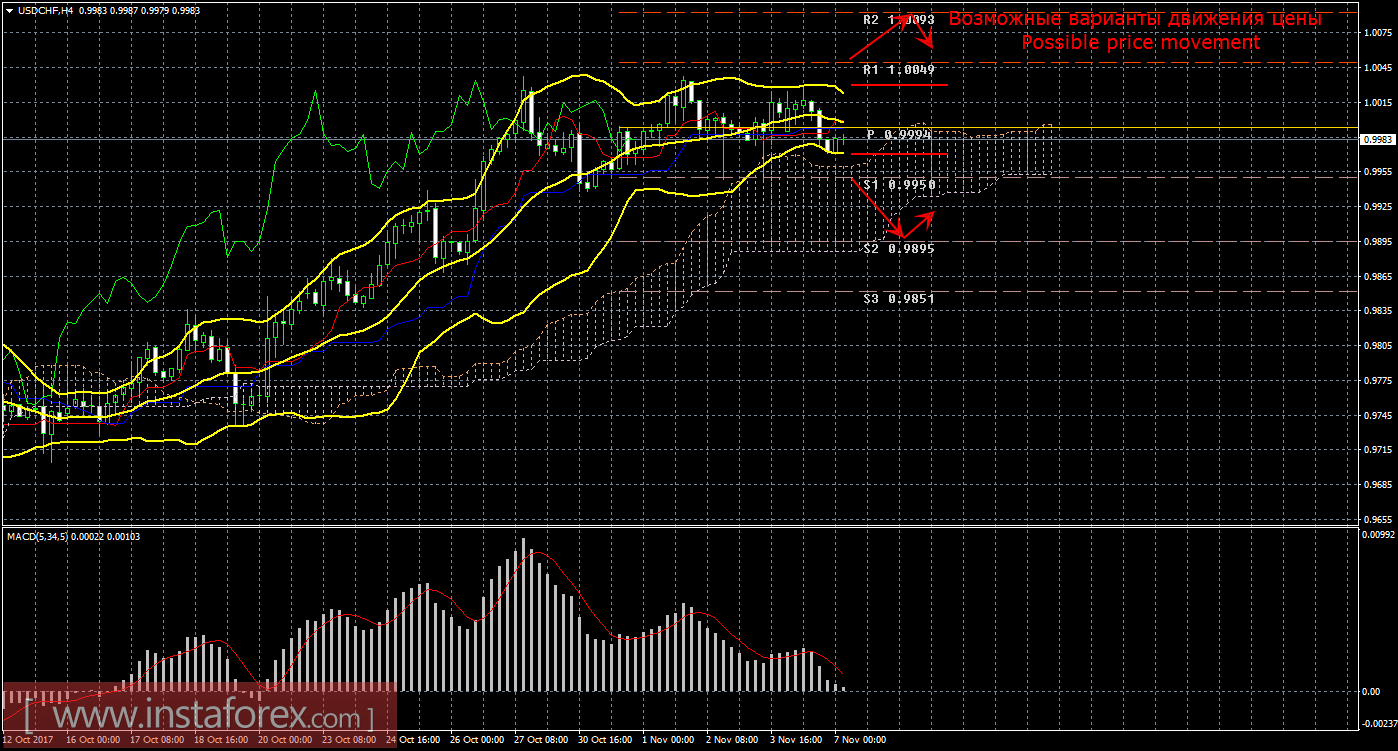Click the '7 Nov 00:00' time axis label

tap(861, 741)
